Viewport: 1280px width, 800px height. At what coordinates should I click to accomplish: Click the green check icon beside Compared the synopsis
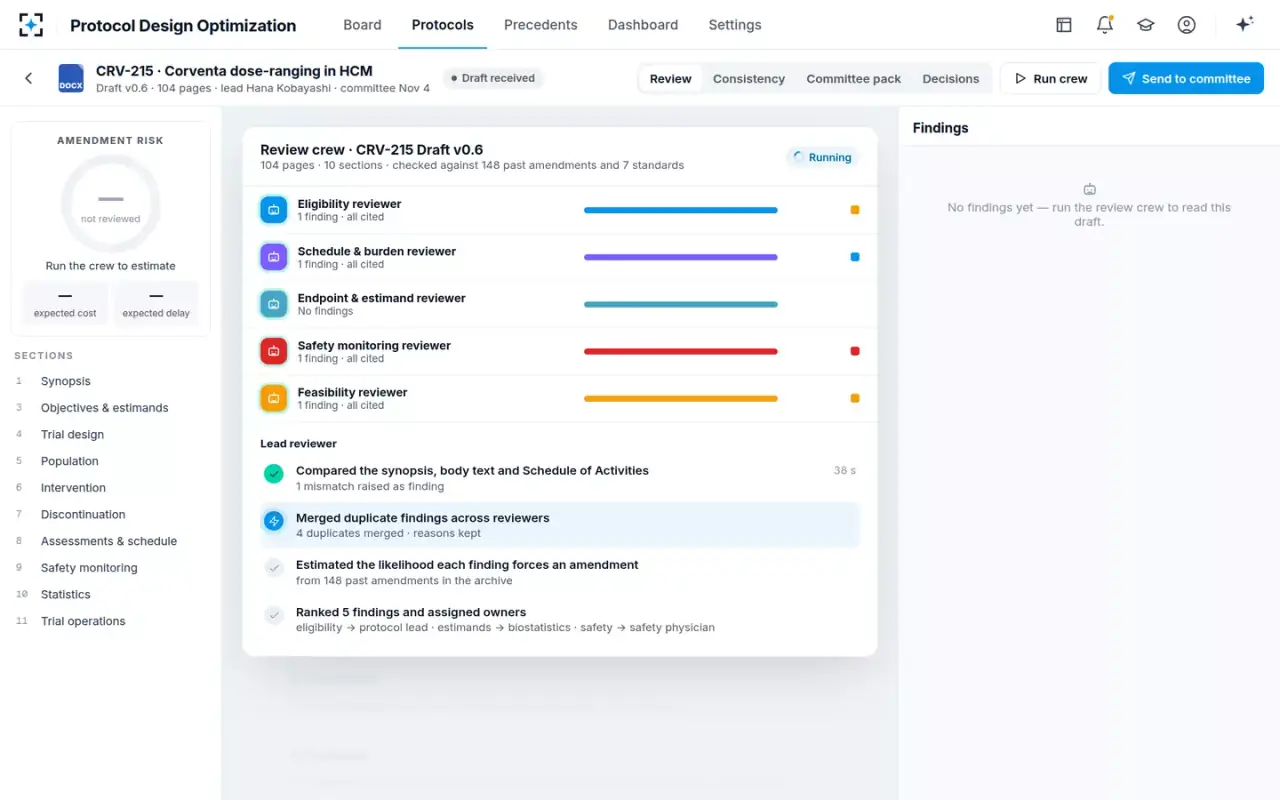tap(273, 474)
